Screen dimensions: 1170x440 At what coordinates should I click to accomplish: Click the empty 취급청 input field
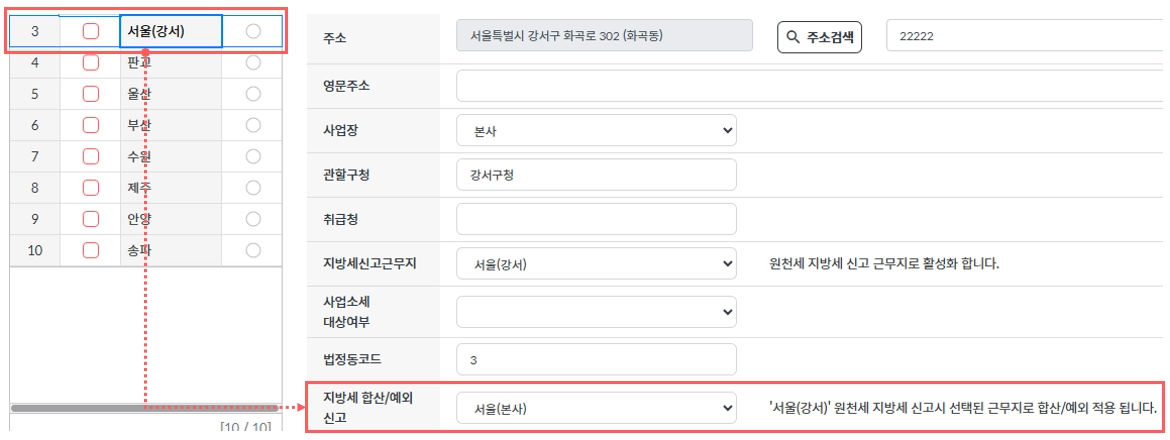tap(596, 219)
